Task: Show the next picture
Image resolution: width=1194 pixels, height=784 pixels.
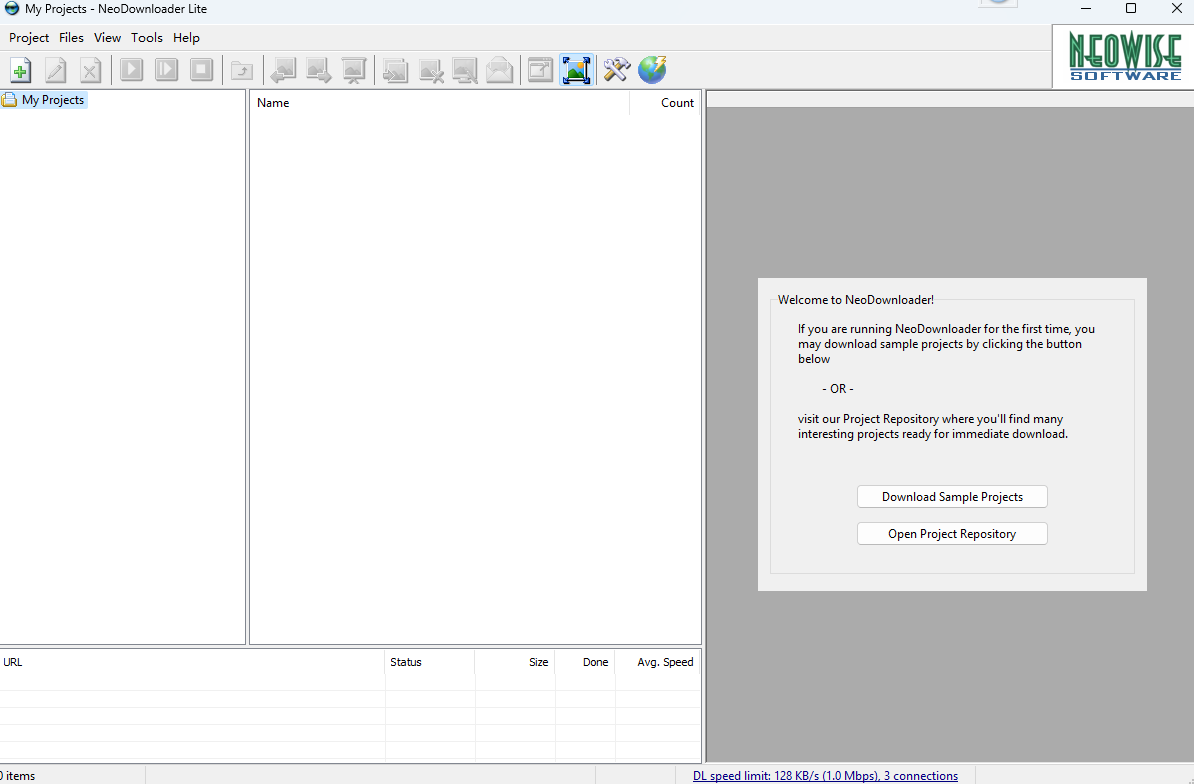Action: (x=318, y=69)
